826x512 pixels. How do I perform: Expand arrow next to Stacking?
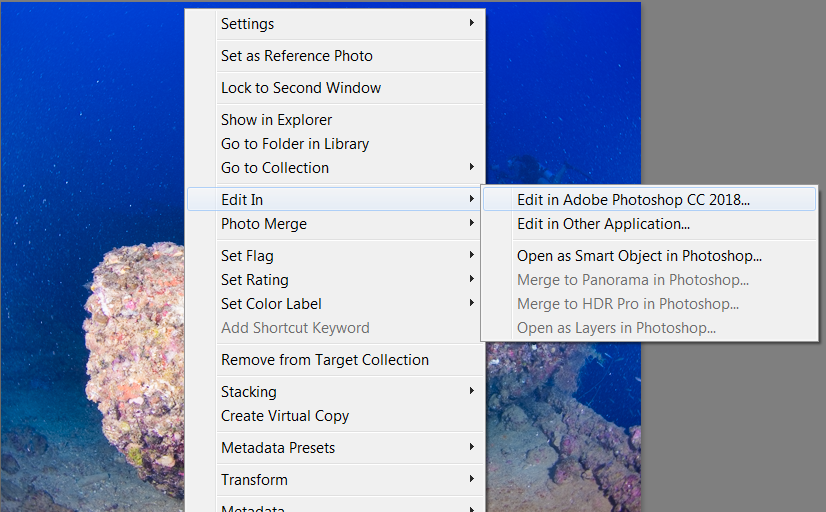point(471,391)
